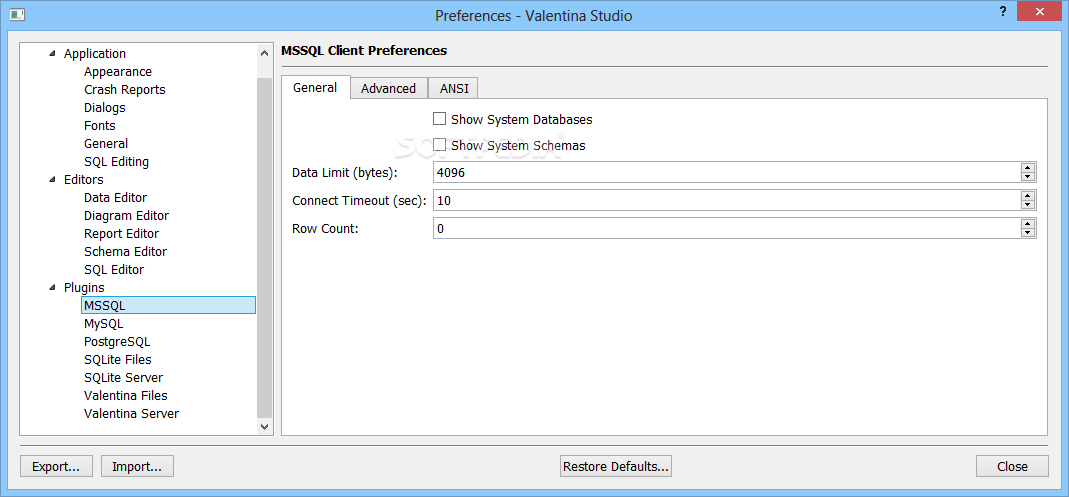The width and height of the screenshot is (1069, 497).
Task: Open Report Editor preferences
Action: click(x=121, y=234)
